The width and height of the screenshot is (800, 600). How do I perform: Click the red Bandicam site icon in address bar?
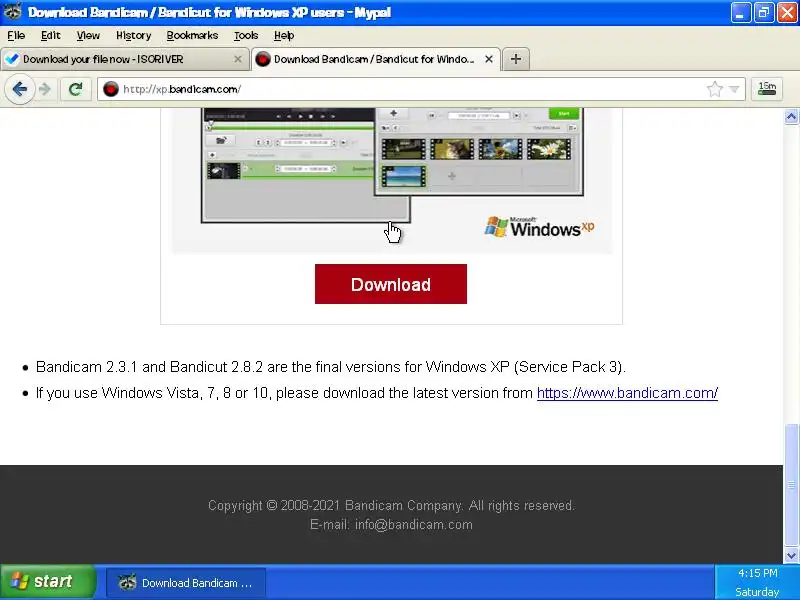(110, 89)
